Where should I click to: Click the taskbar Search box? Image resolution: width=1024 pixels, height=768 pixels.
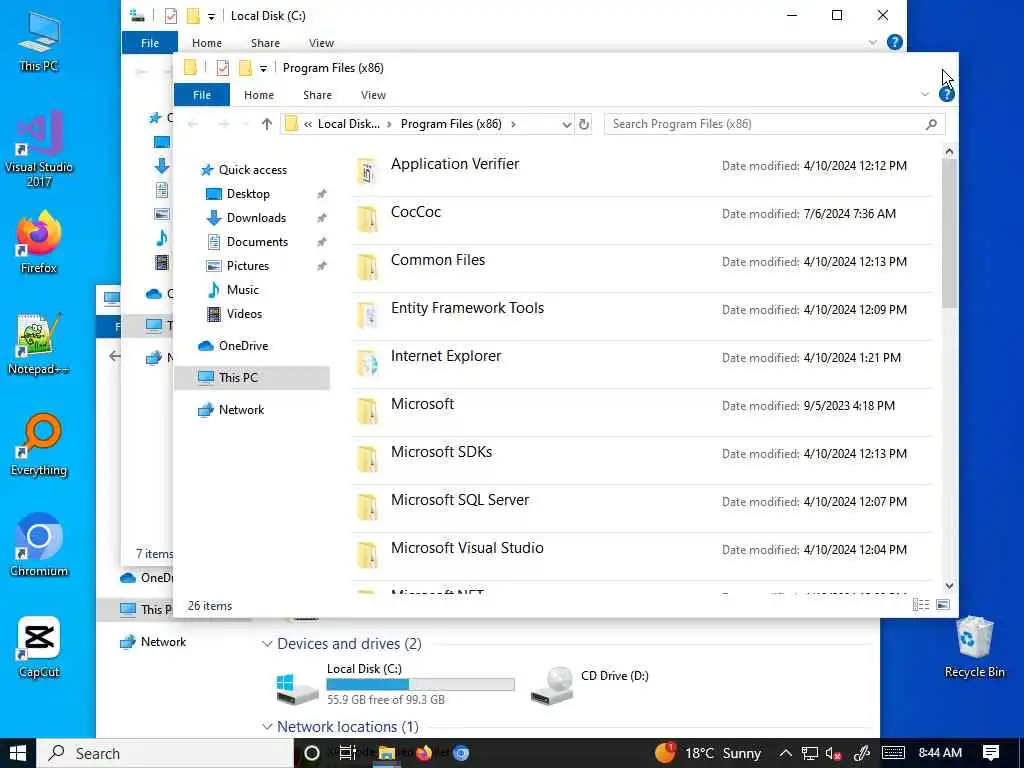166,753
